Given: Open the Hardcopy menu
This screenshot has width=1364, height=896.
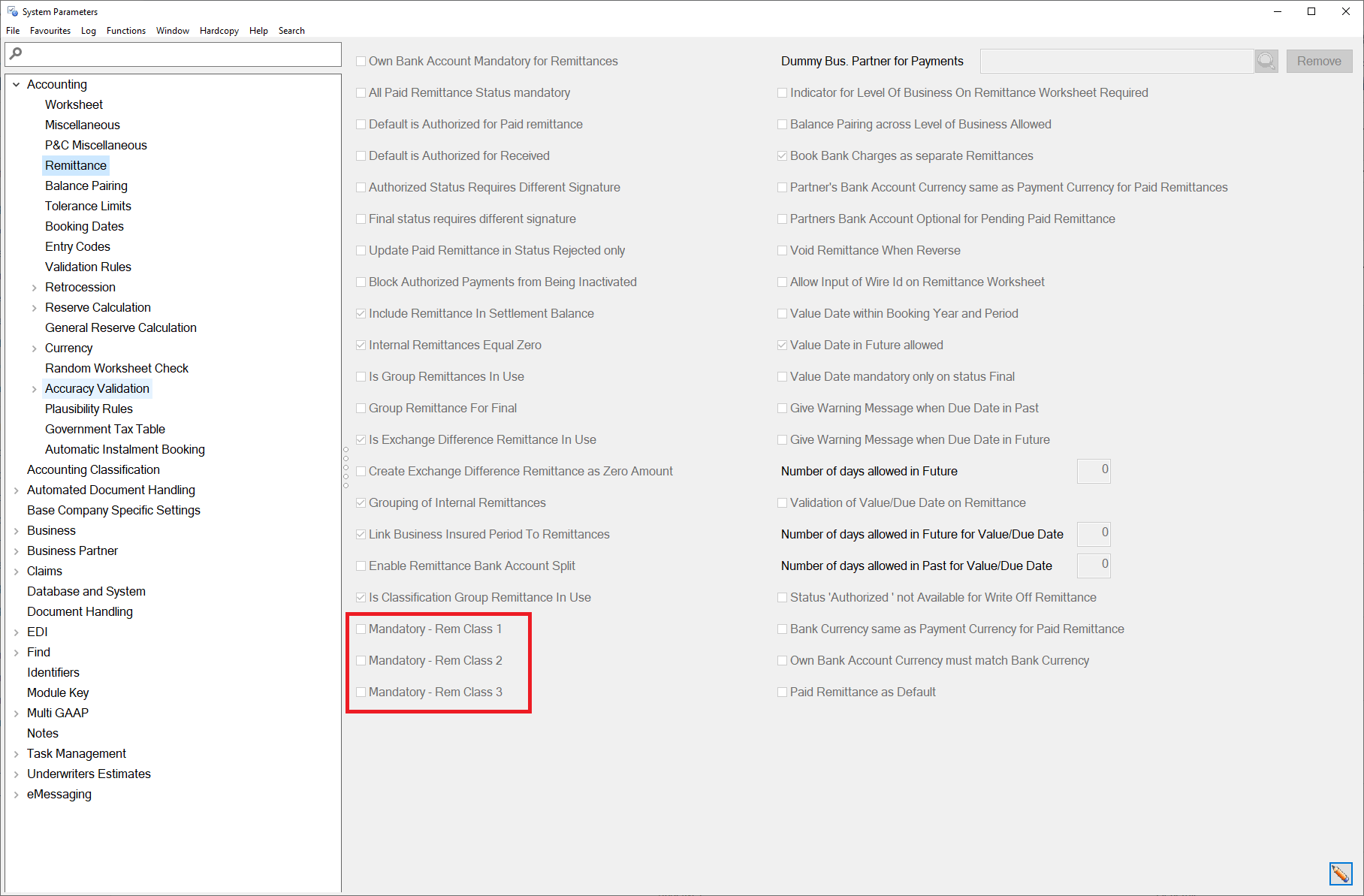Looking at the screenshot, I should tap(219, 30).
